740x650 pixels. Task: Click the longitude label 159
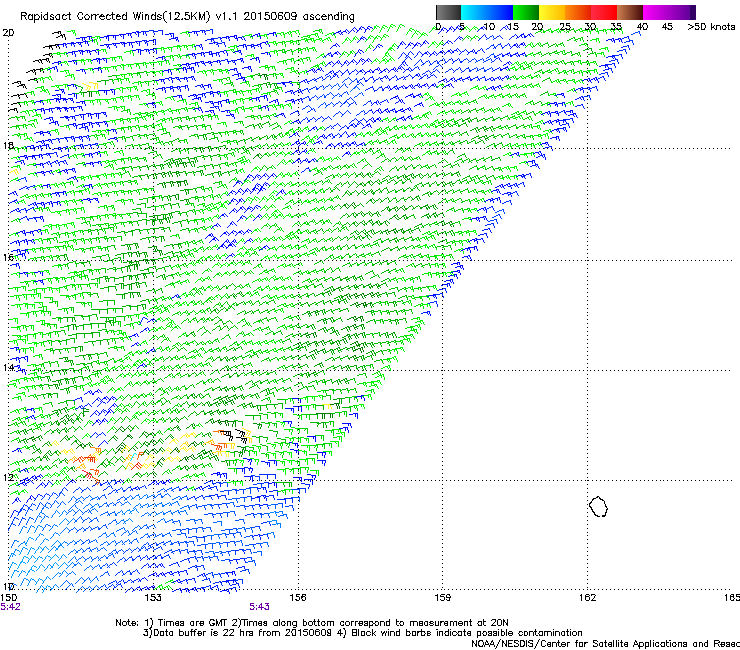pos(443,598)
